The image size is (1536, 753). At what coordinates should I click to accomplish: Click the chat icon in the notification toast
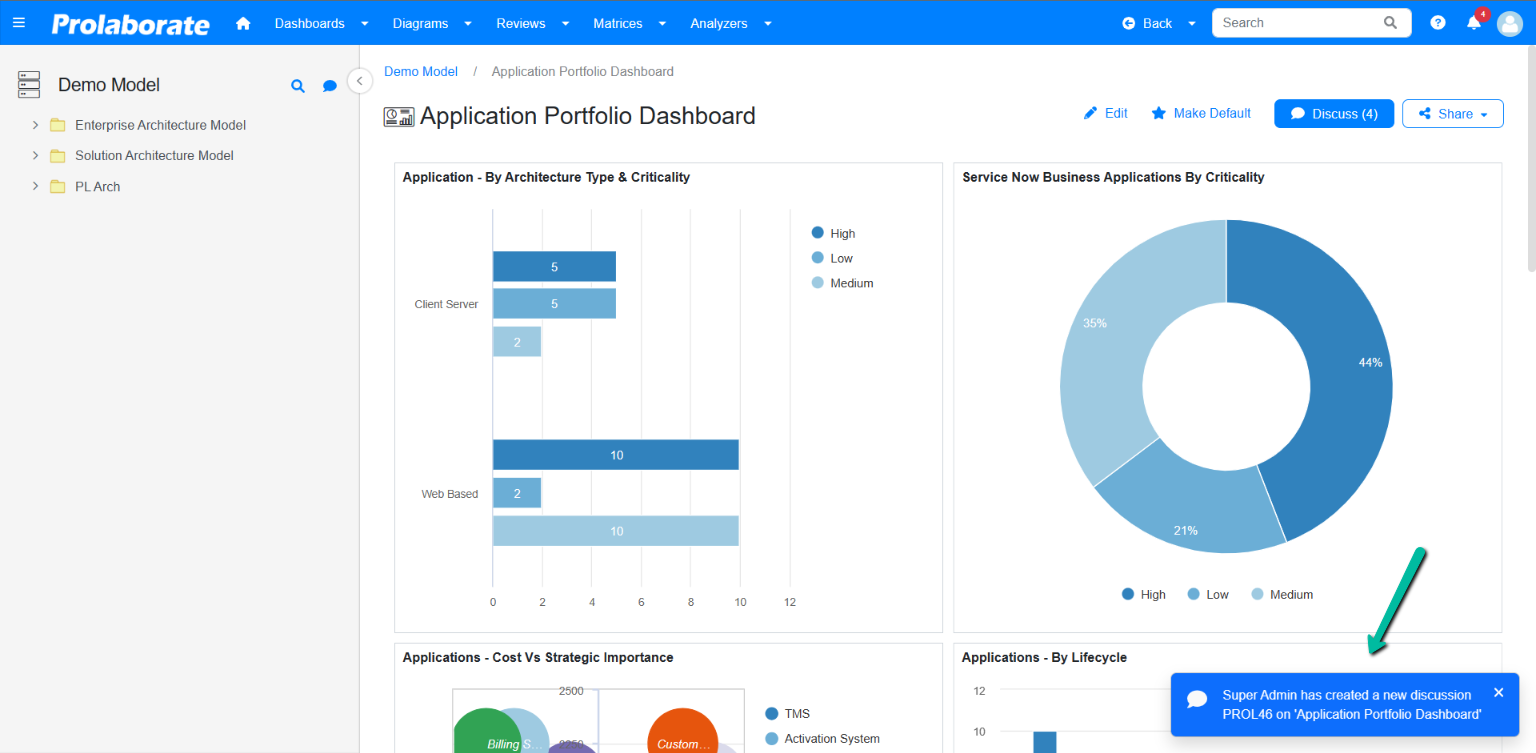[x=1197, y=699]
